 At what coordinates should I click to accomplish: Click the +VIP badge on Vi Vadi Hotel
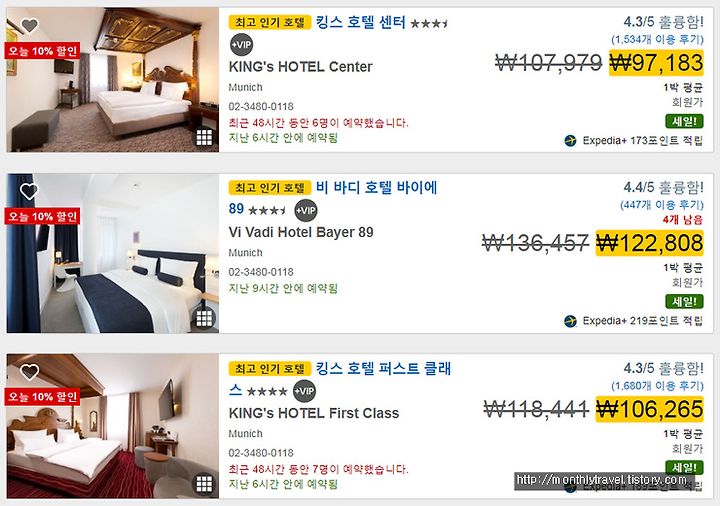coord(306,211)
